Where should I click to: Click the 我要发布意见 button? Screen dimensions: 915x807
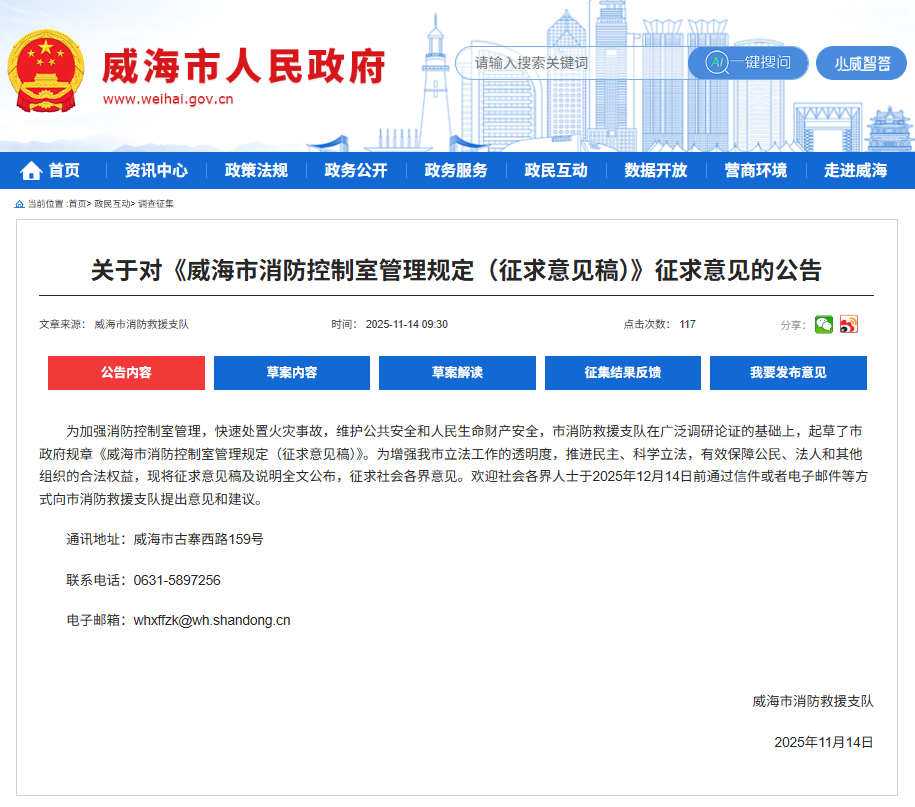(x=788, y=372)
